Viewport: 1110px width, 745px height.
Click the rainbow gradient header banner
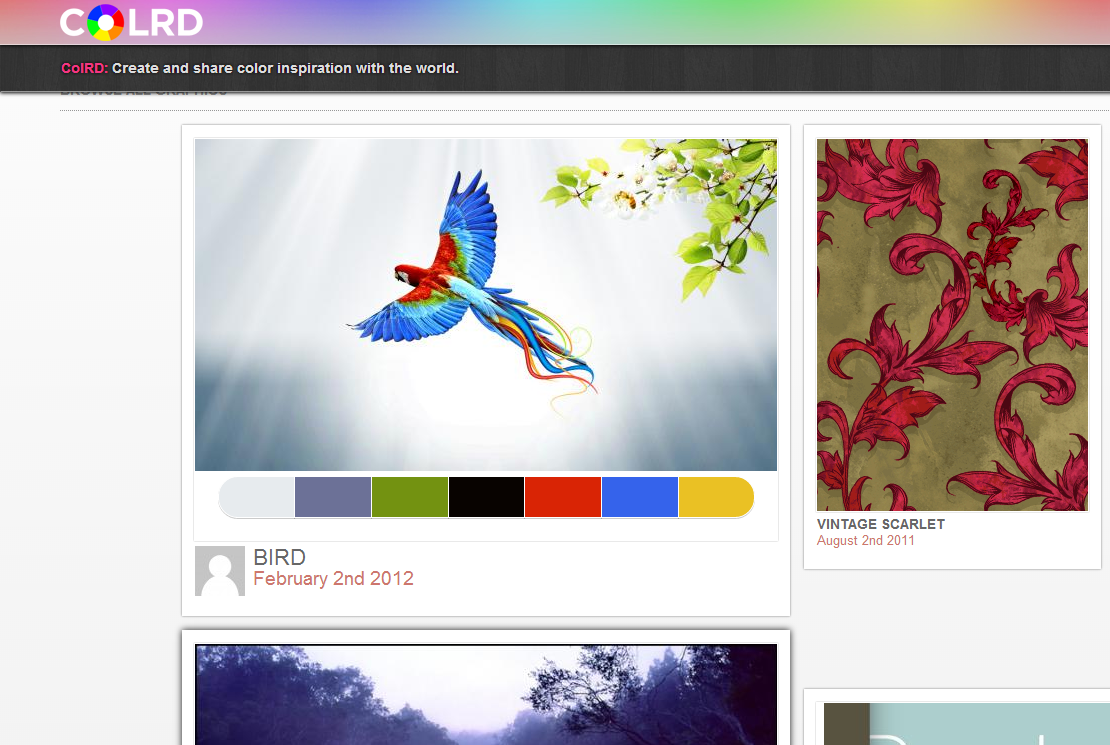pos(650,22)
